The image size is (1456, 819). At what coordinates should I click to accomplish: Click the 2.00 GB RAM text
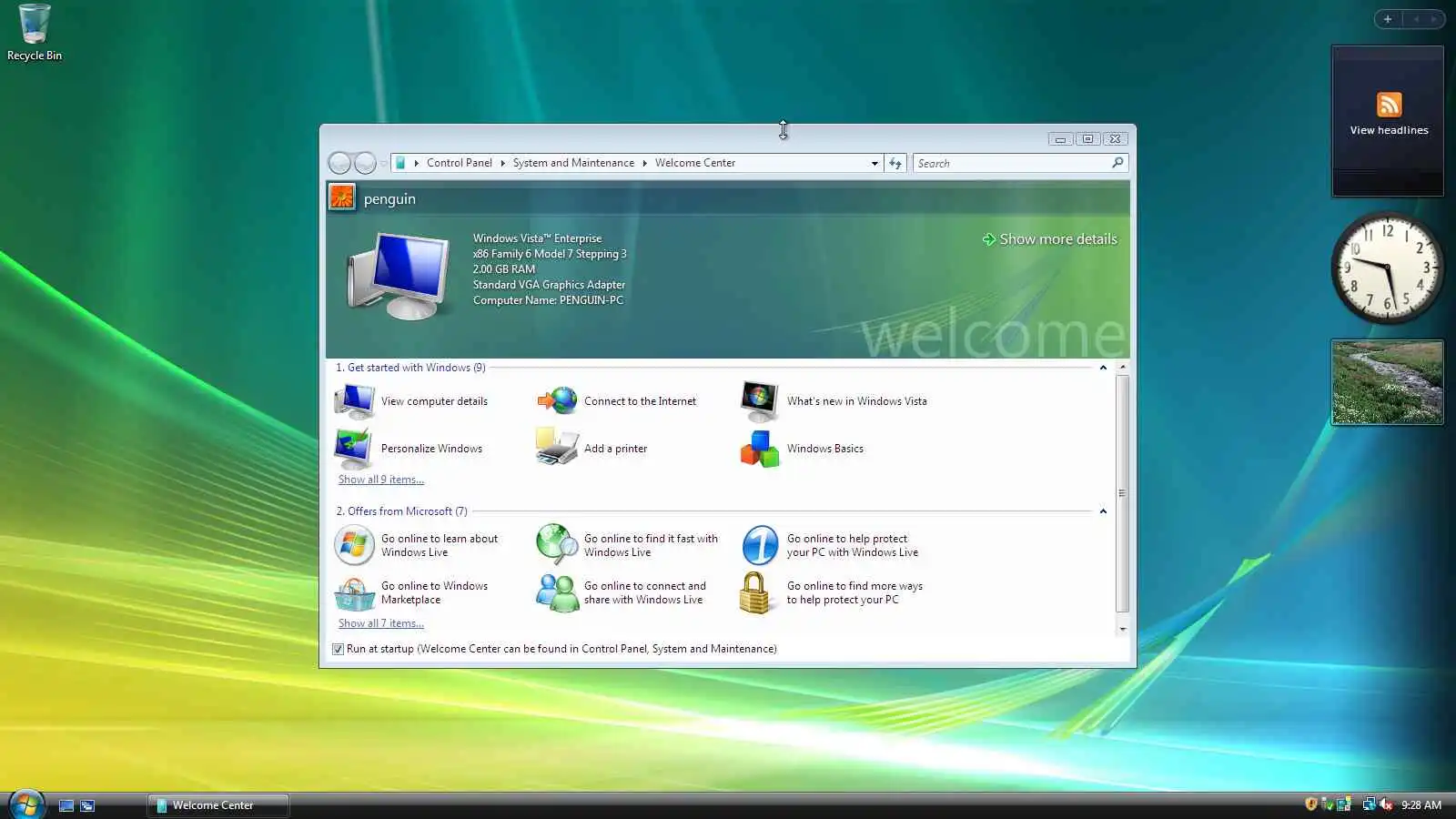504,269
